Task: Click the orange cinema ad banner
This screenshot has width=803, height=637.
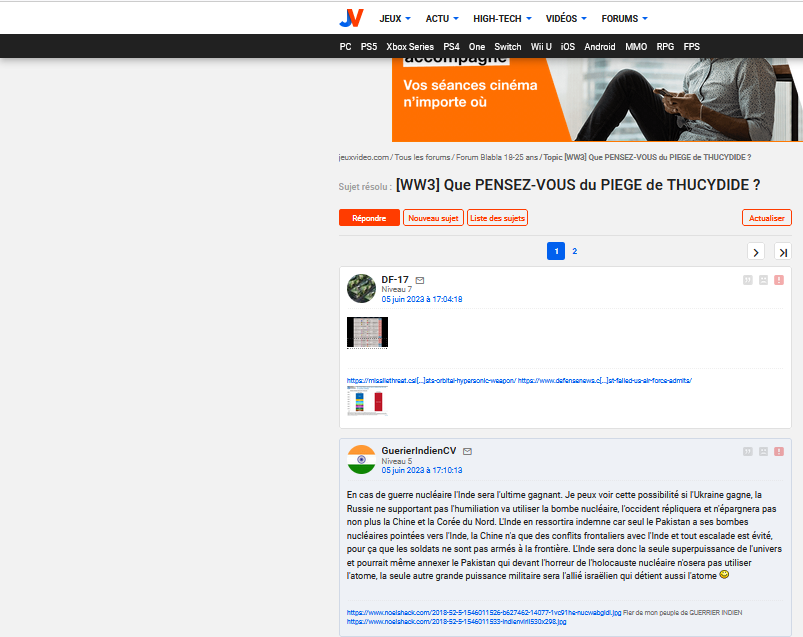Action: tap(597, 100)
